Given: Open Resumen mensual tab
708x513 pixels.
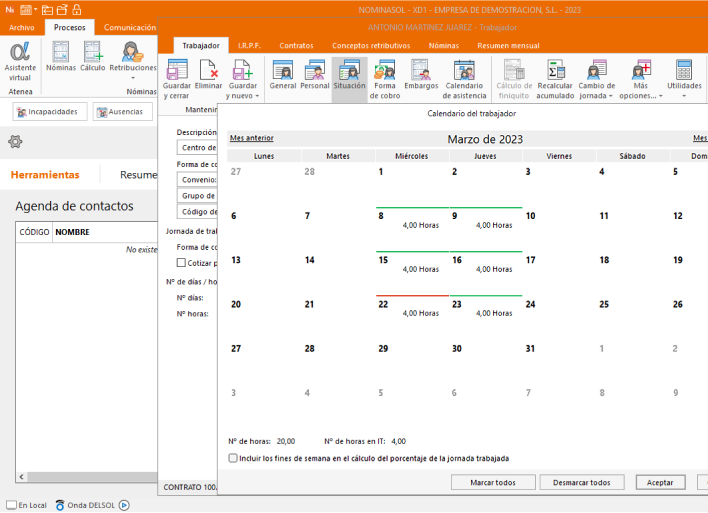Looking at the screenshot, I should pyautogui.click(x=508, y=46).
